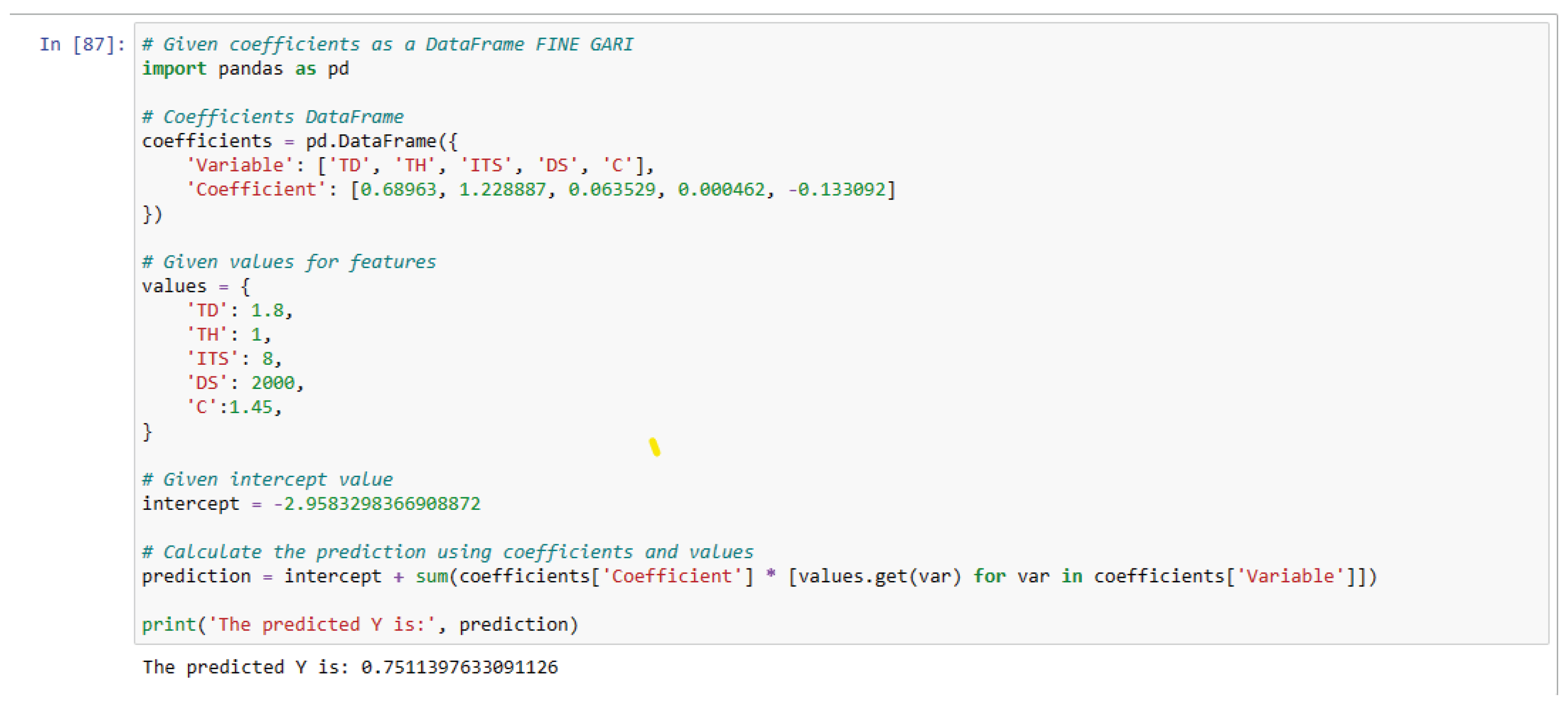Click the print statement line
The width and height of the screenshot is (1568, 709).
(x=359, y=624)
